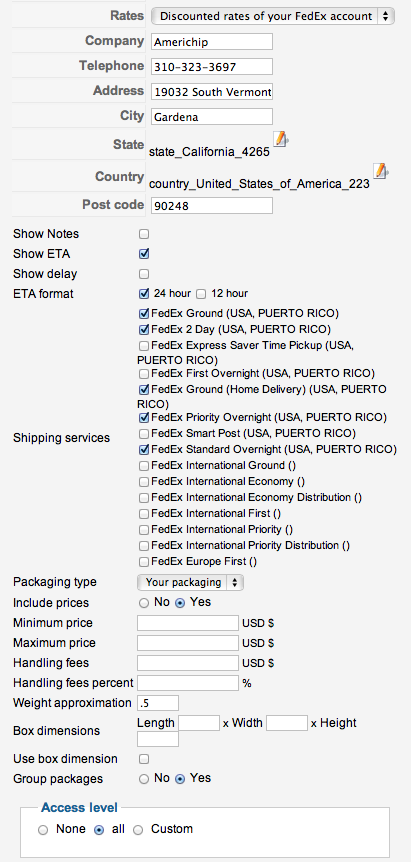Enable the Show Notes checkbox
The image size is (411, 862).
(144, 234)
